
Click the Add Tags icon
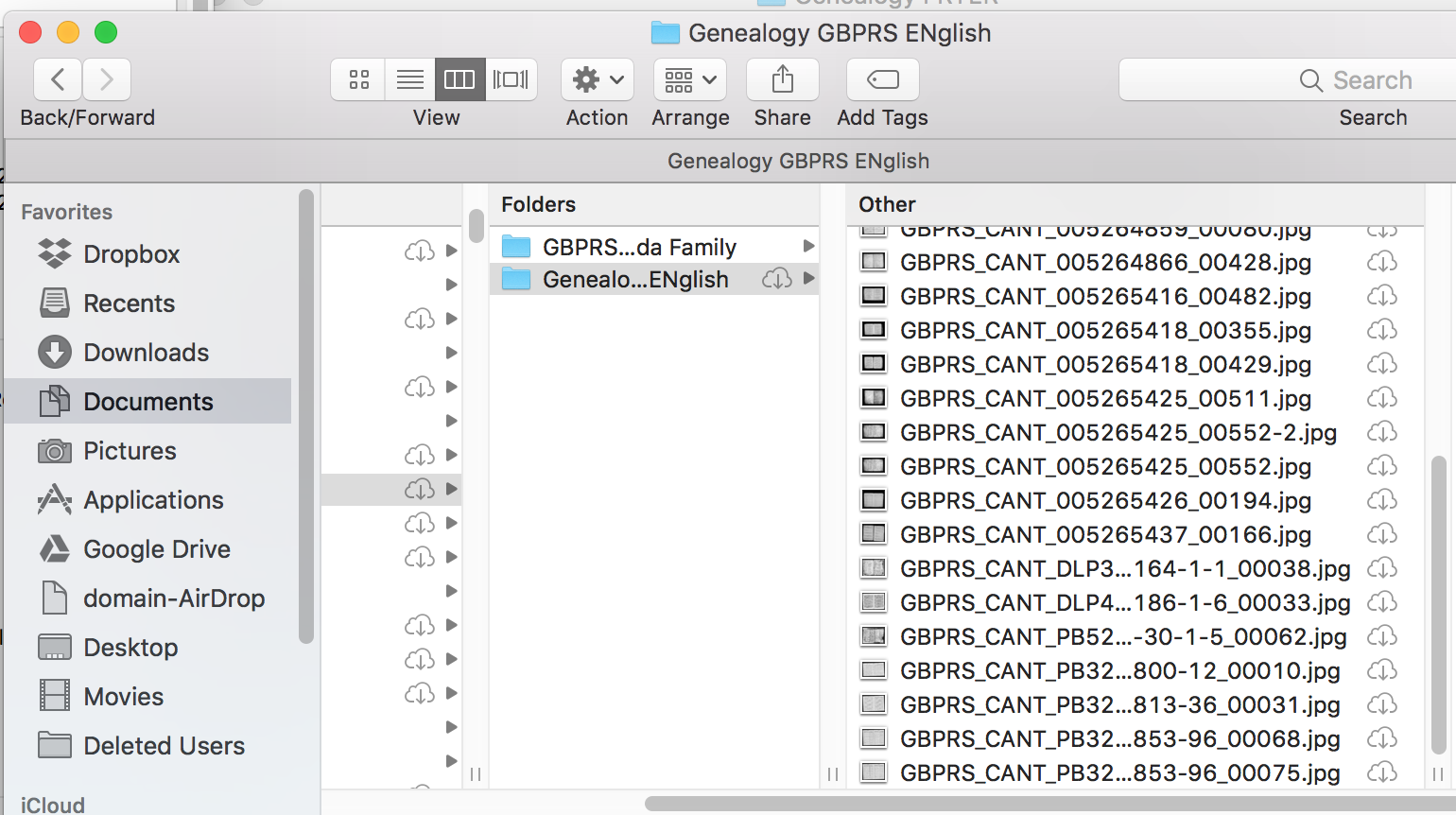click(x=881, y=79)
